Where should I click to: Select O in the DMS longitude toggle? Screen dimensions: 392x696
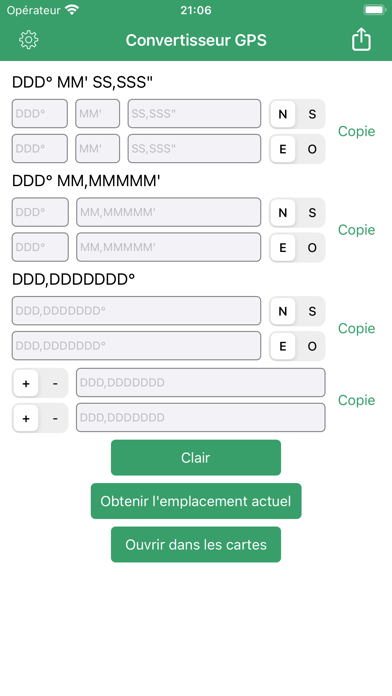(312, 149)
